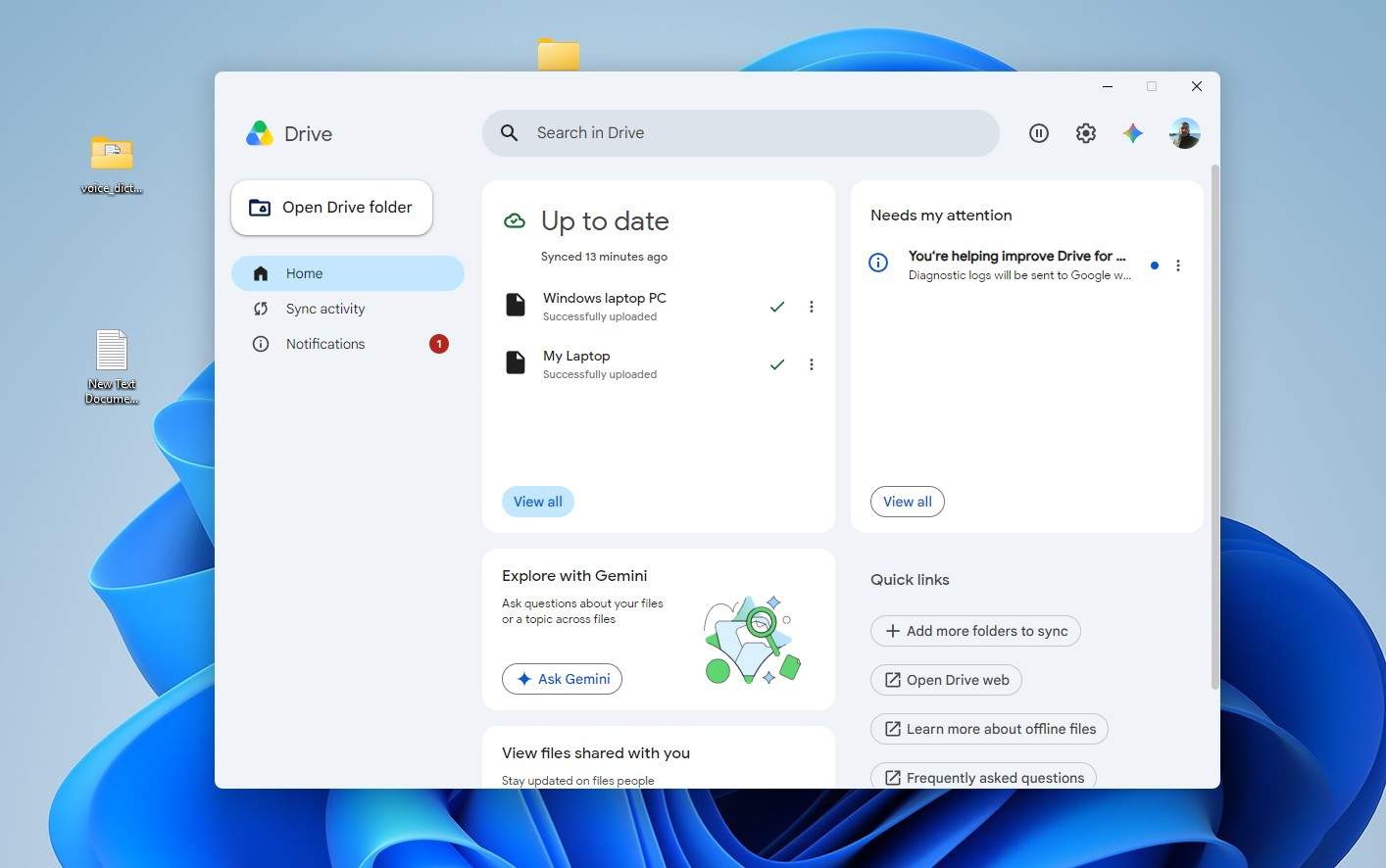Launch Gemini from the sparkle icon
This screenshot has width=1386, height=868.
tap(1133, 133)
